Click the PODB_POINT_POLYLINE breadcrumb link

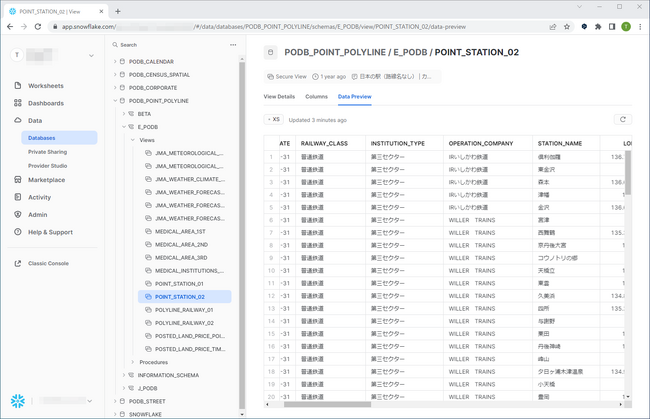335,52
